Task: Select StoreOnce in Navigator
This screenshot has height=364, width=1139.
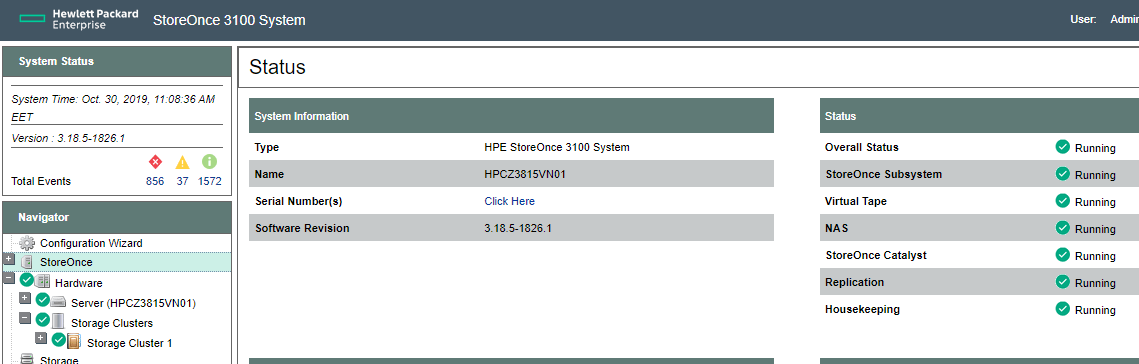Action: click(x=66, y=262)
